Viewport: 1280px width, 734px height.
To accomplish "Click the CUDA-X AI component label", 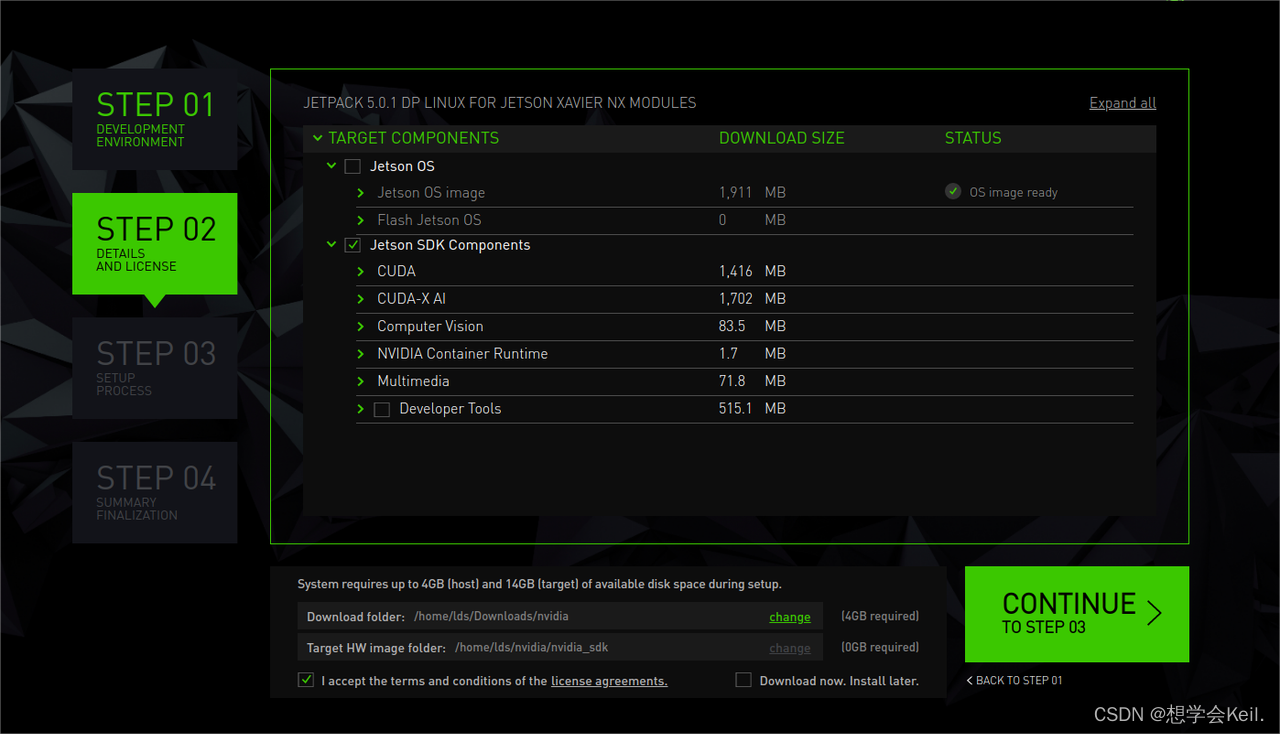I will click(x=411, y=299).
